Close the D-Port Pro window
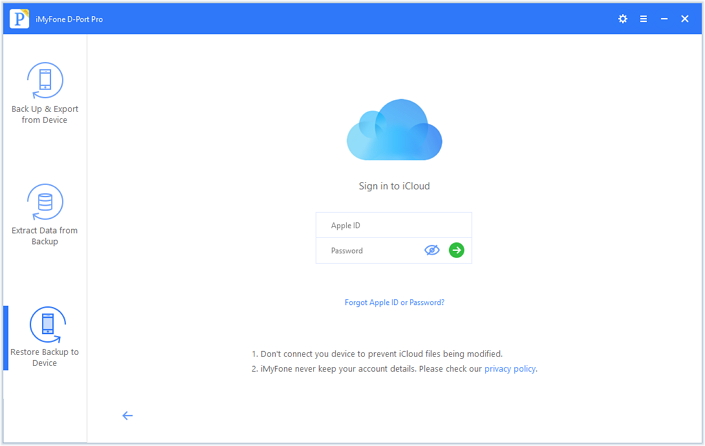This screenshot has height=446, width=705. tap(685, 19)
